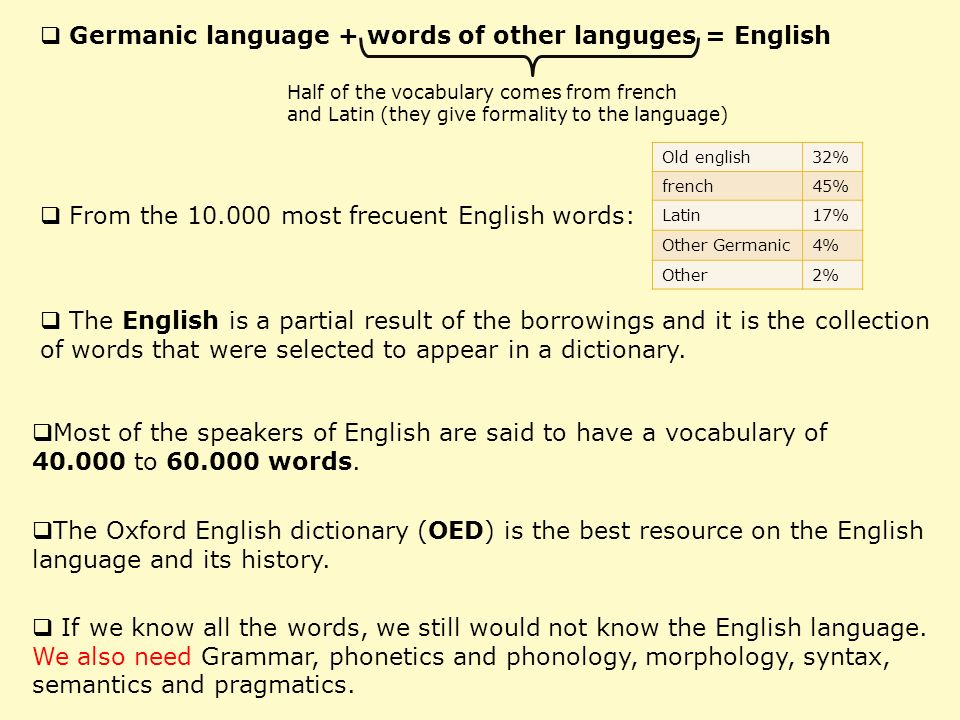Select the '45%' table cell
This screenshot has width=960, height=720.
pos(832,186)
